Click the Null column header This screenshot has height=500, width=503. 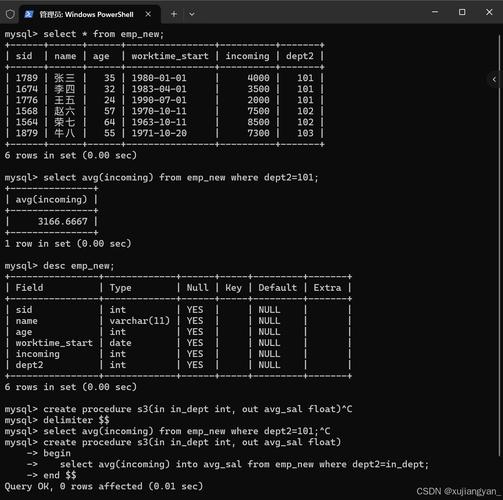pyautogui.click(x=197, y=287)
